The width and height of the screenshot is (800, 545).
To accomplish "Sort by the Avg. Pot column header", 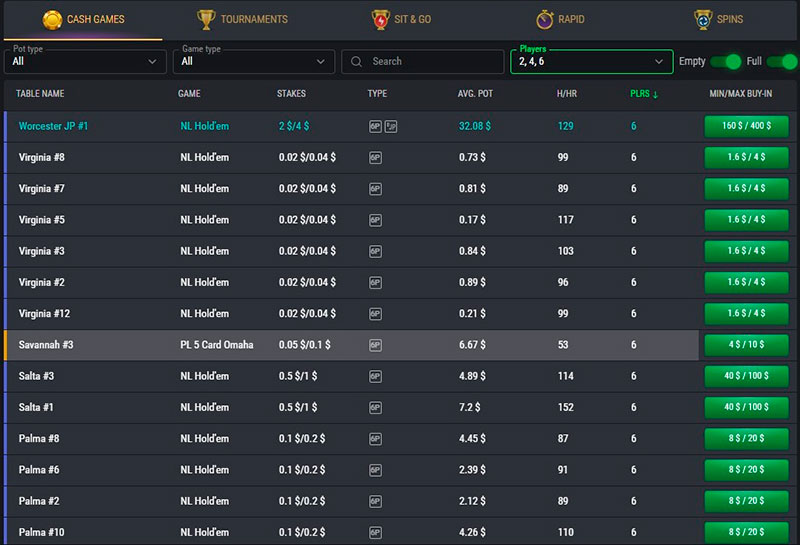I will [x=475, y=94].
